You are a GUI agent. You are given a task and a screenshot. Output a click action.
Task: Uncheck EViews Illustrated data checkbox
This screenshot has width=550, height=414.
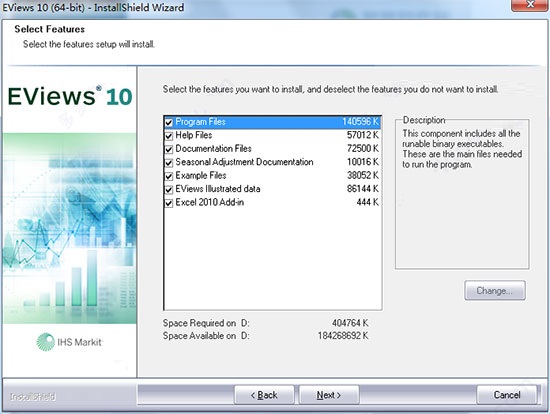point(169,189)
